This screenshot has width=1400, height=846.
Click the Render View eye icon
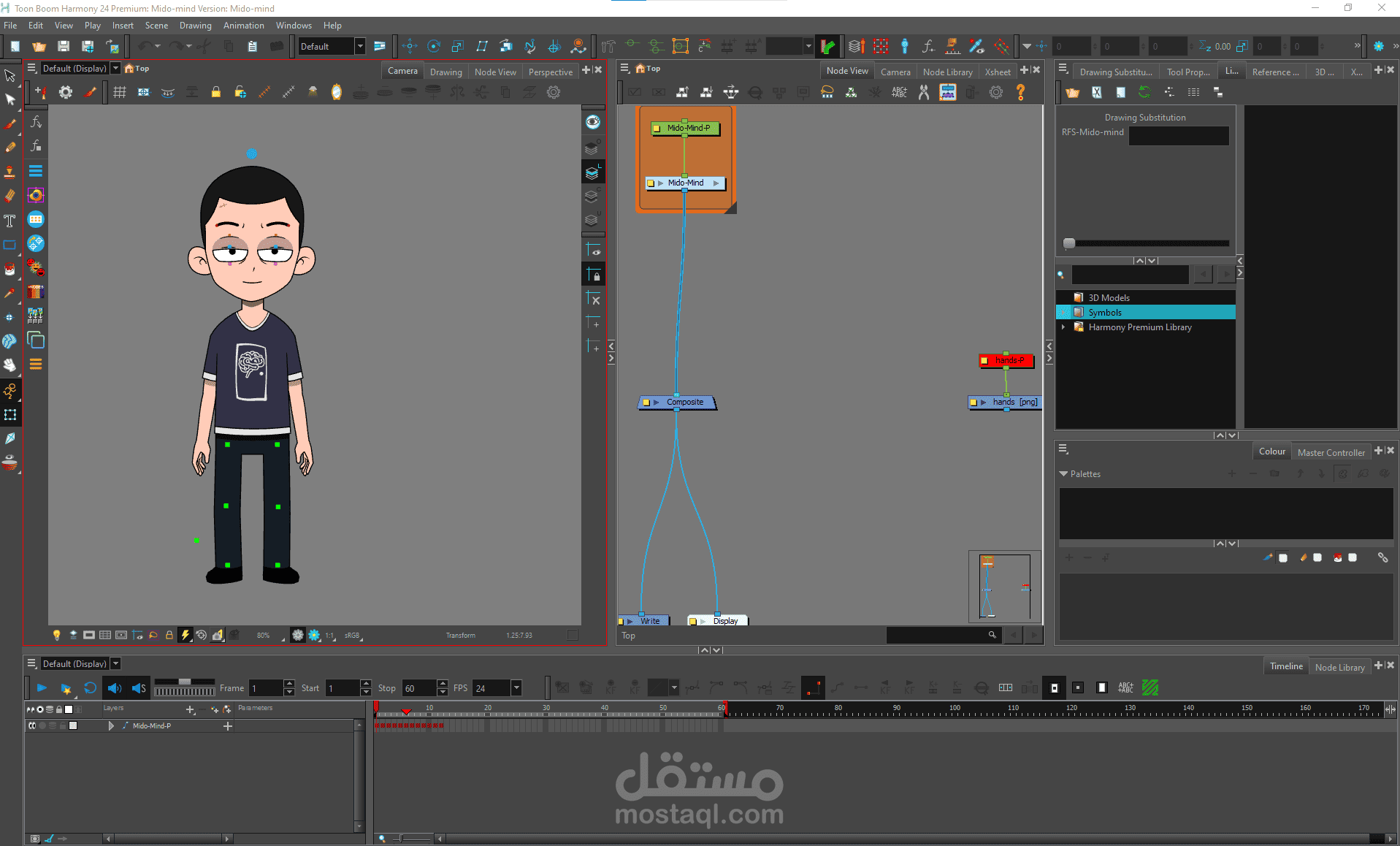point(593,122)
